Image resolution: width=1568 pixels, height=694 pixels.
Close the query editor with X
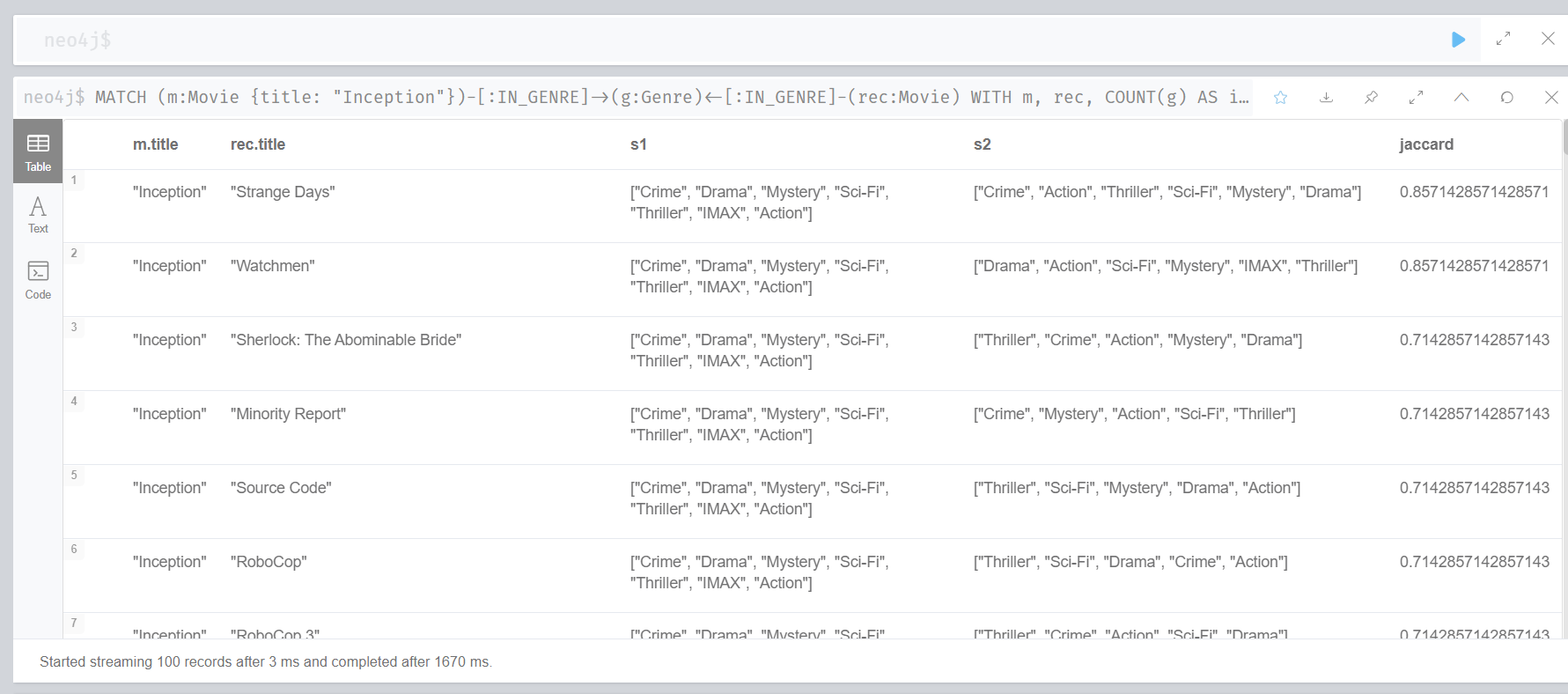click(1548, 39)
